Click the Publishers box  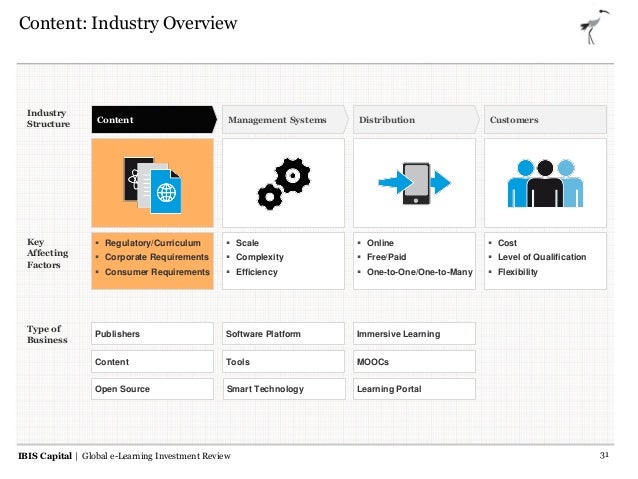point(152,334)
